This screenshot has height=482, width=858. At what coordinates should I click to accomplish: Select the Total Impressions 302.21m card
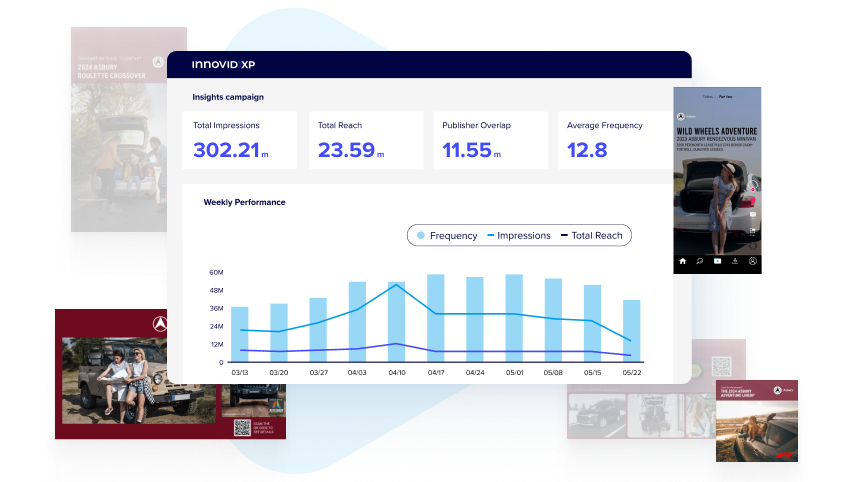(239, 141)
